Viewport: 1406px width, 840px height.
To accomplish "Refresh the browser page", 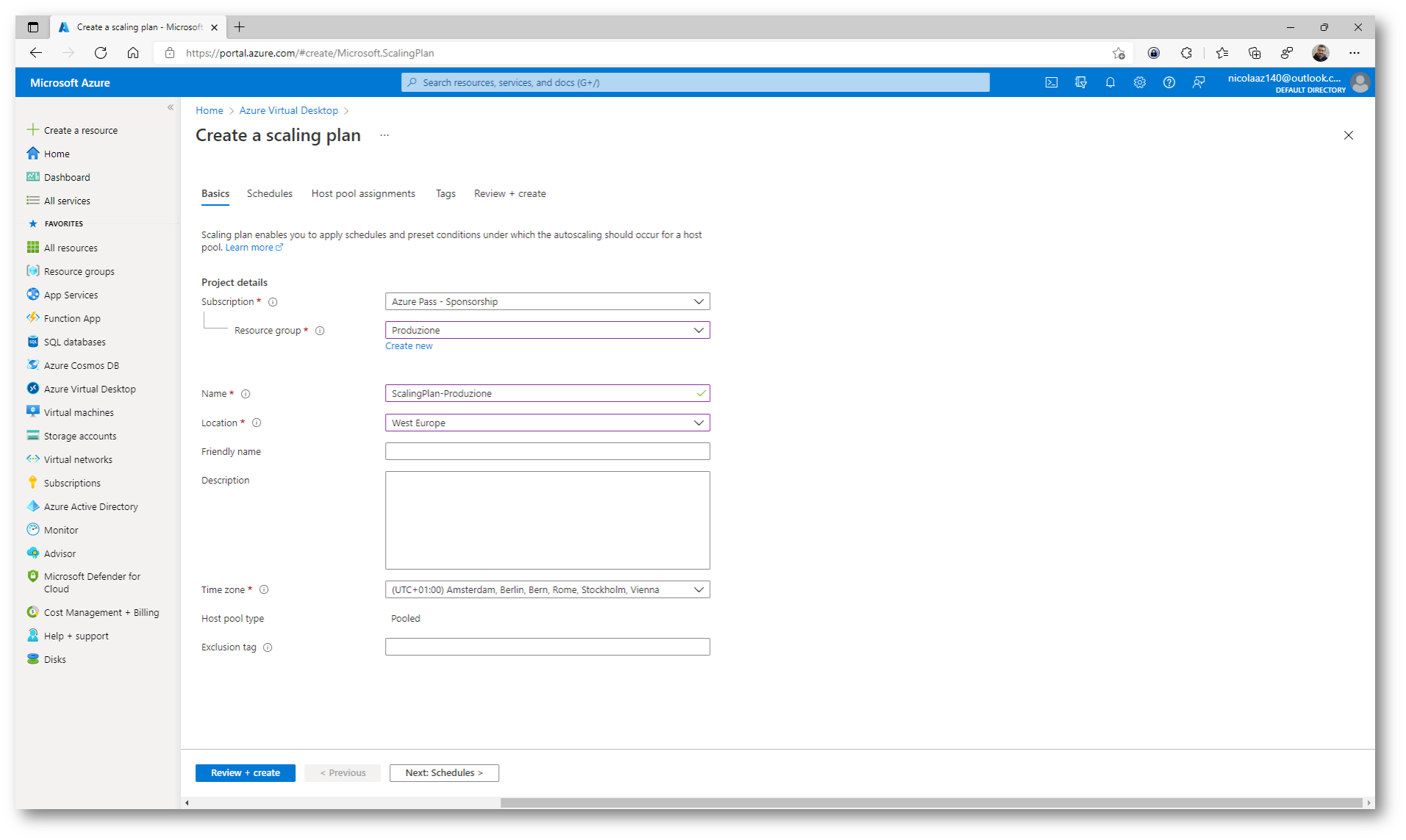I will [x=101, y=53].
